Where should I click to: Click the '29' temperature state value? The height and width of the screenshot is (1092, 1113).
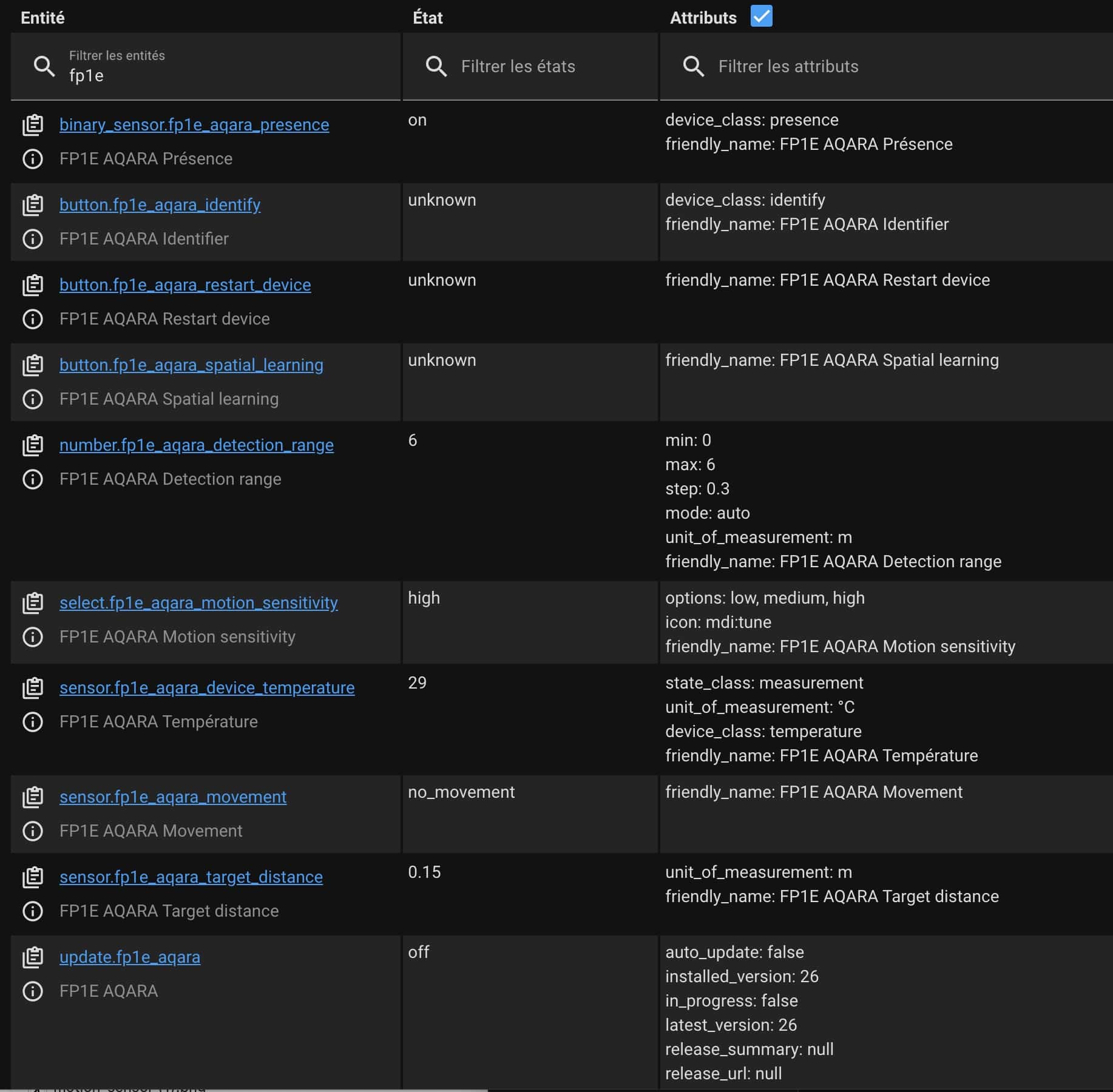[417, 683]
